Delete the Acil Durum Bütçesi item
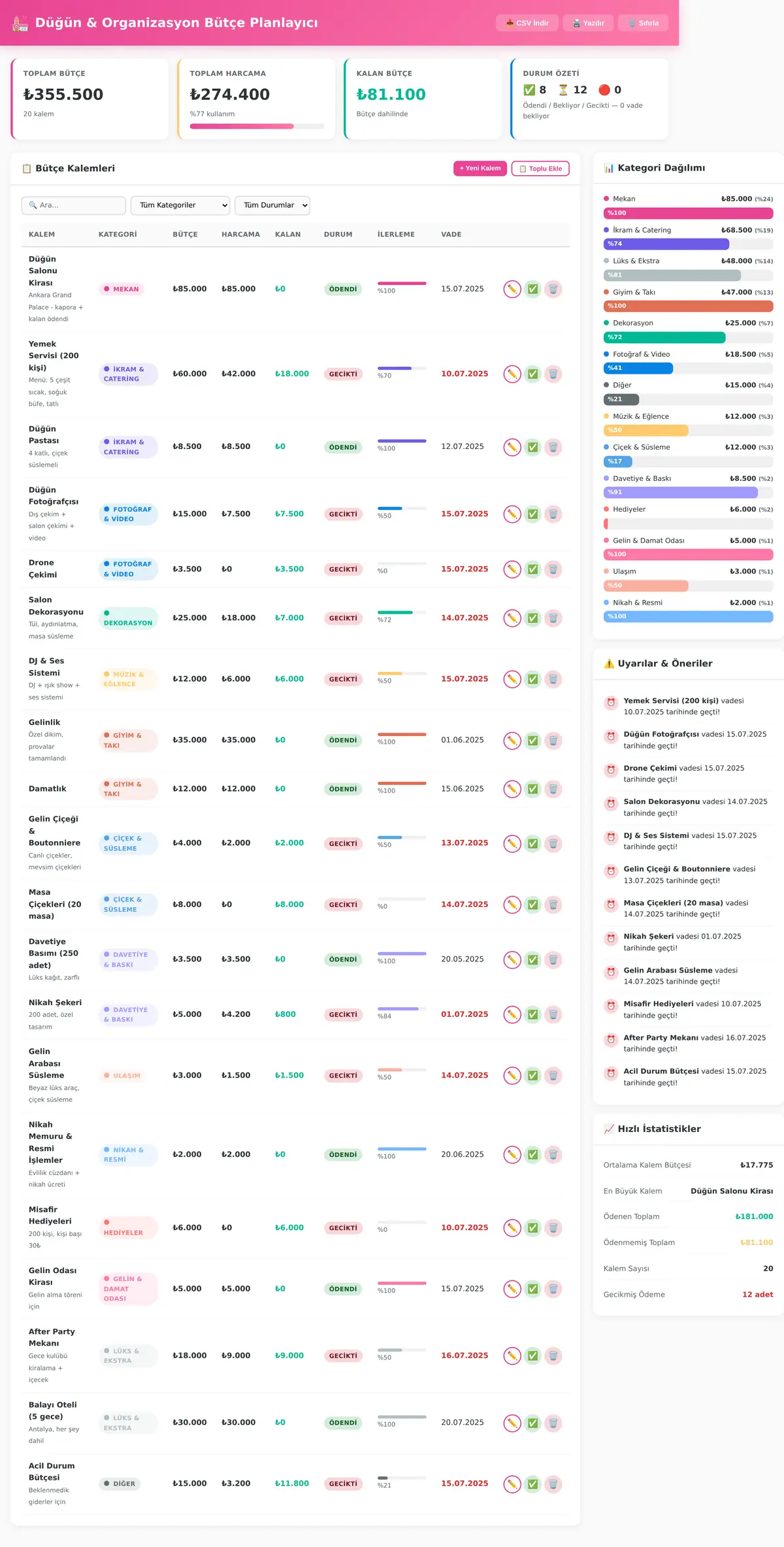This screenshot has height=1547, width=784. coord(553,1484)
